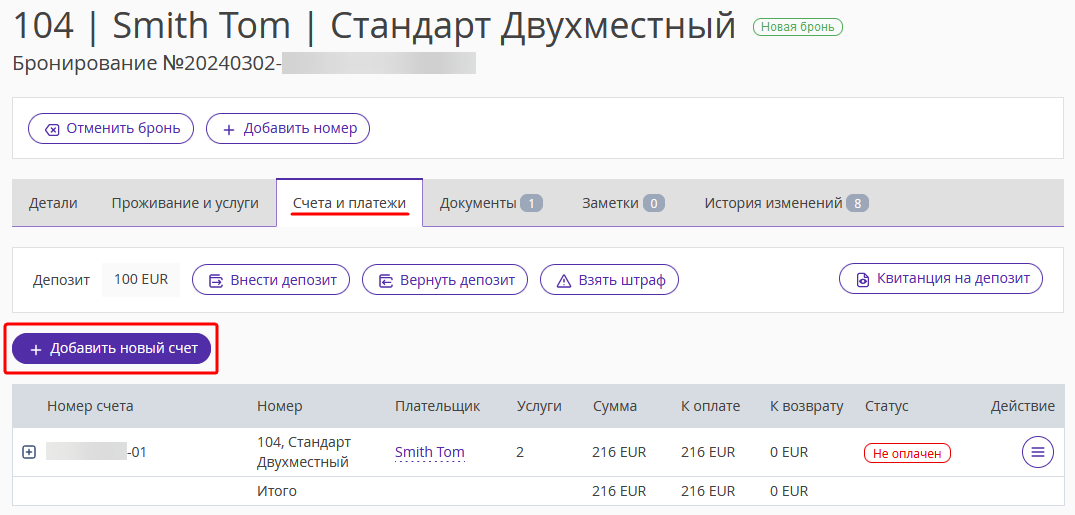Click the Услуги column header
This screenshot has width=1075, height=515.
pyautogui.click(x=539, y=406)
